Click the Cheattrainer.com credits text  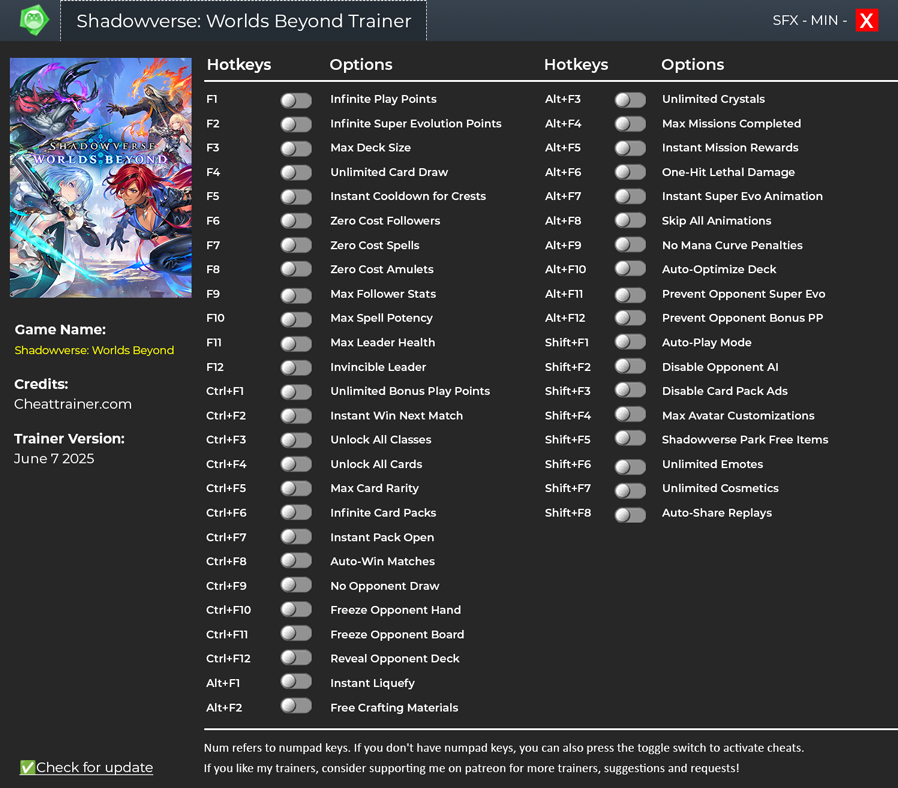pos(73,404)
